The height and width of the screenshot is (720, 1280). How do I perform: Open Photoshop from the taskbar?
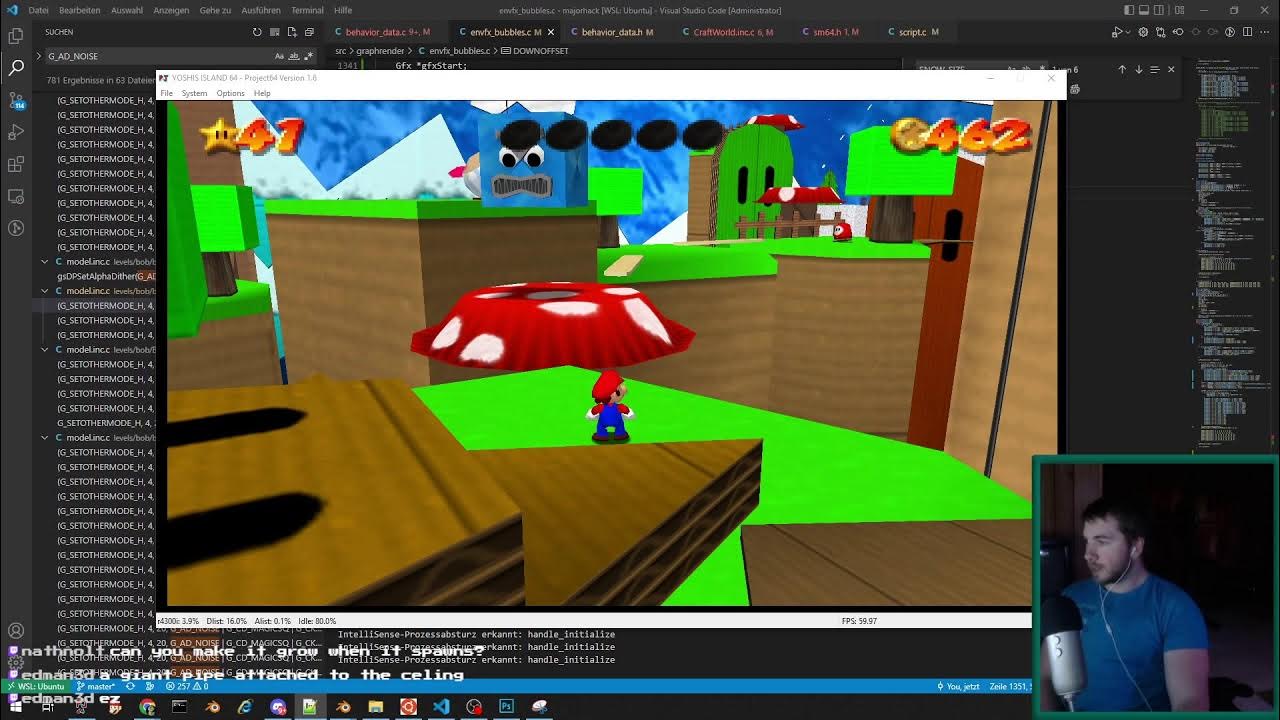506,707
